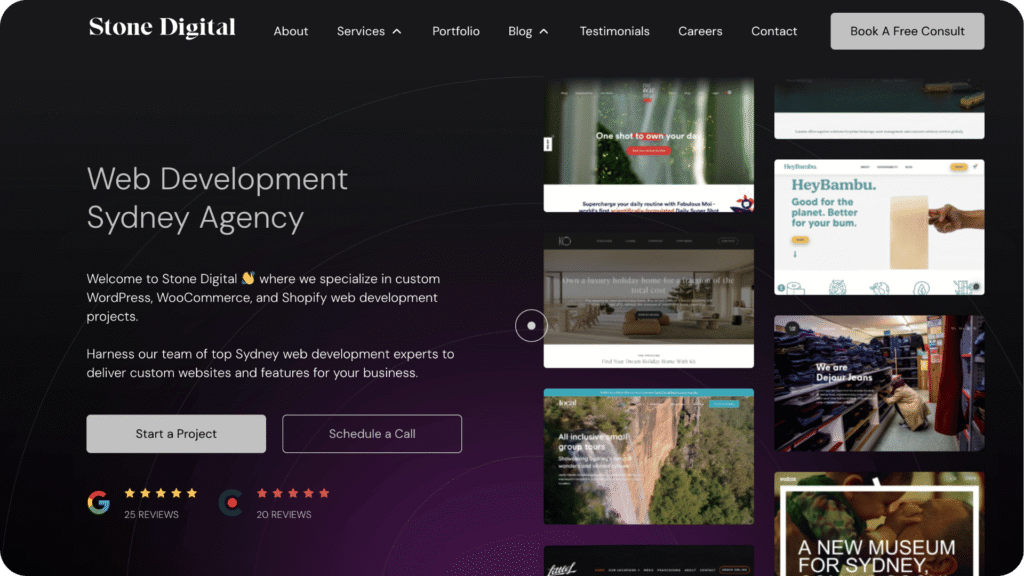Click the Google logo icon
The image size is (1024, 576).
(x=99, y=502)
